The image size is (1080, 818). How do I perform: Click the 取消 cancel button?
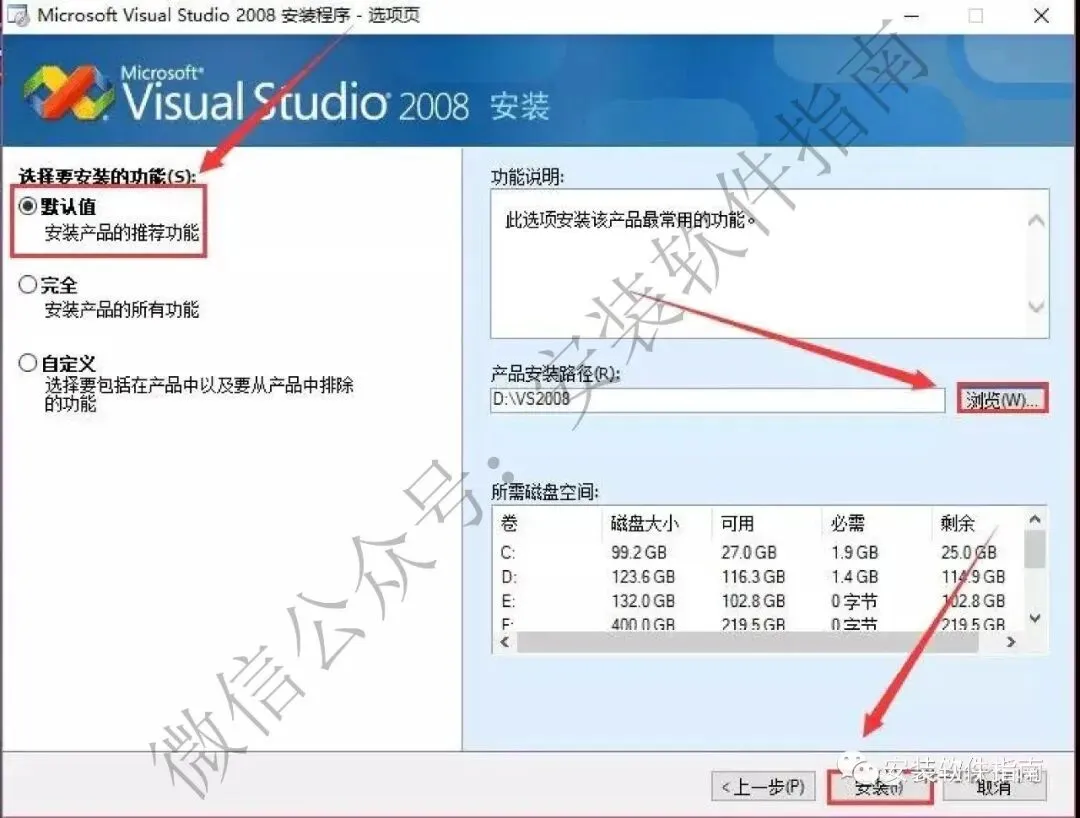(994, 786)
